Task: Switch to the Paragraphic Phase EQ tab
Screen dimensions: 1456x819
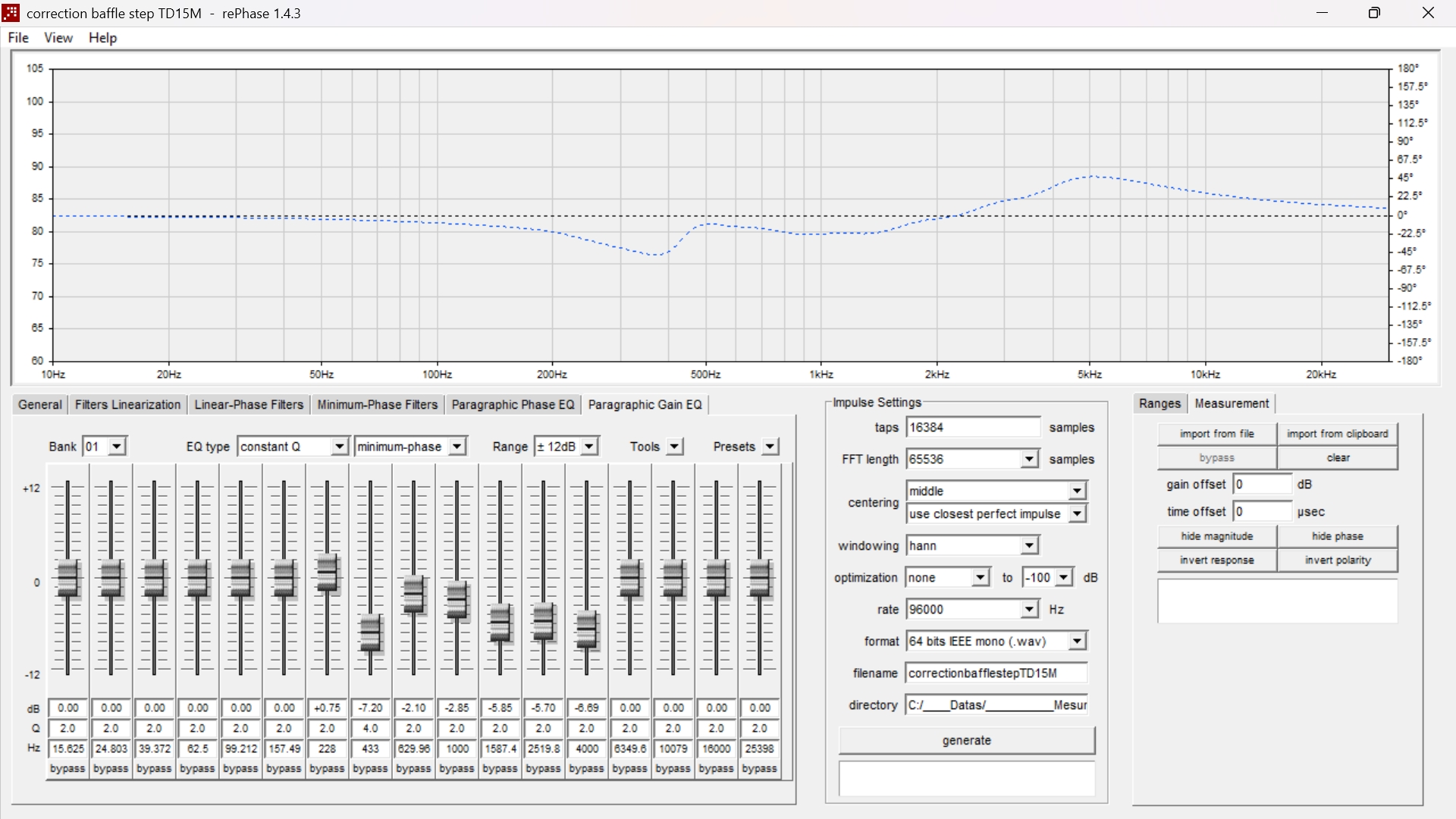Action: click(x=513, y=405)
